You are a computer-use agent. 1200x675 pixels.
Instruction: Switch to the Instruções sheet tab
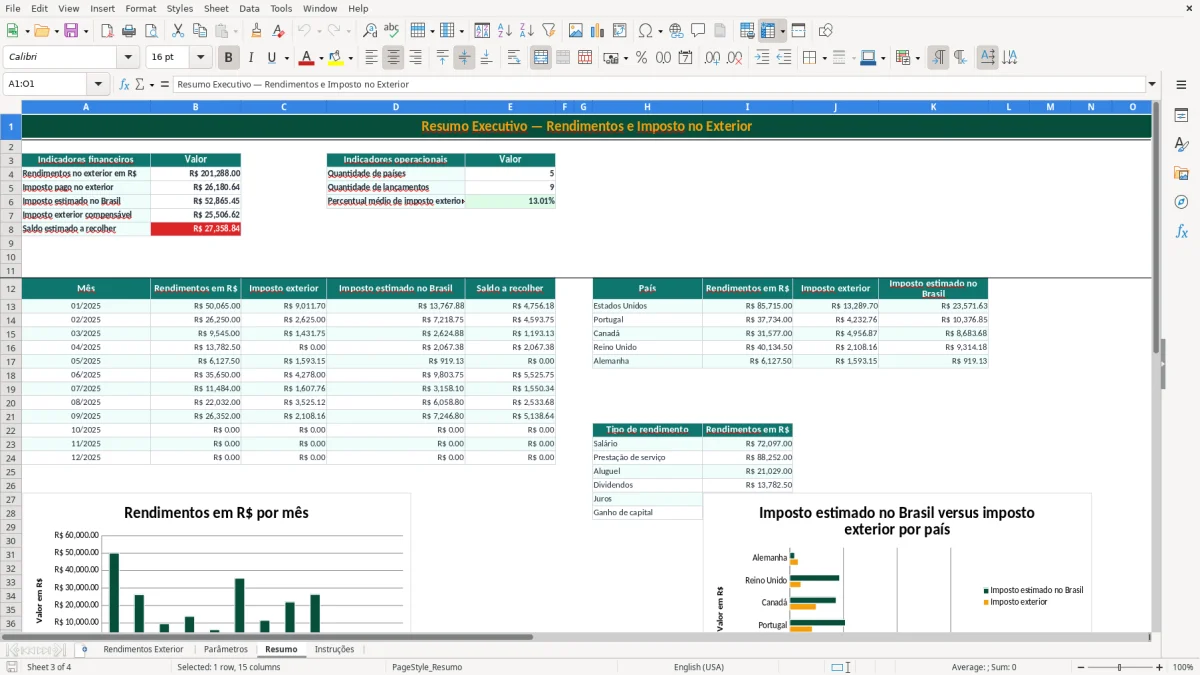335,649
